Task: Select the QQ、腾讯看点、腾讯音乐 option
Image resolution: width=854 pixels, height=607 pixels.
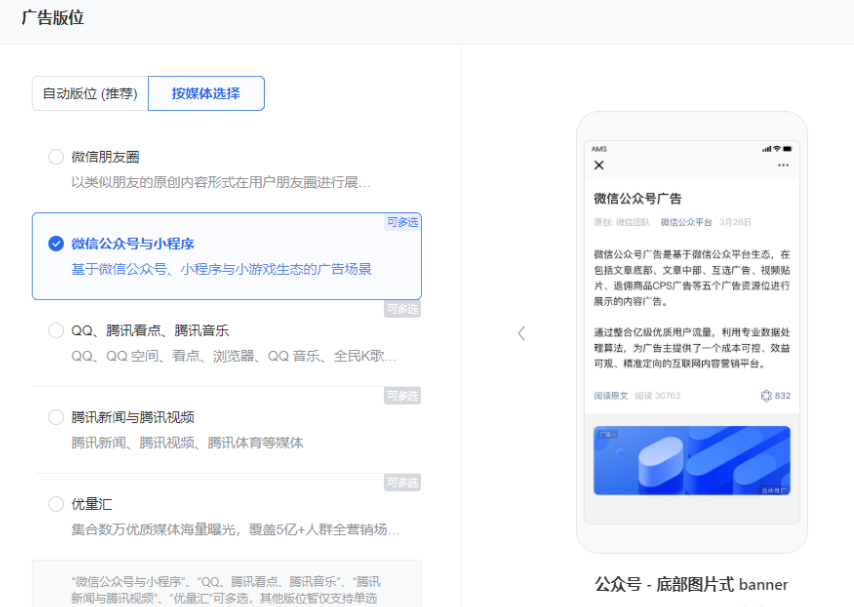Action: (56, 329)
